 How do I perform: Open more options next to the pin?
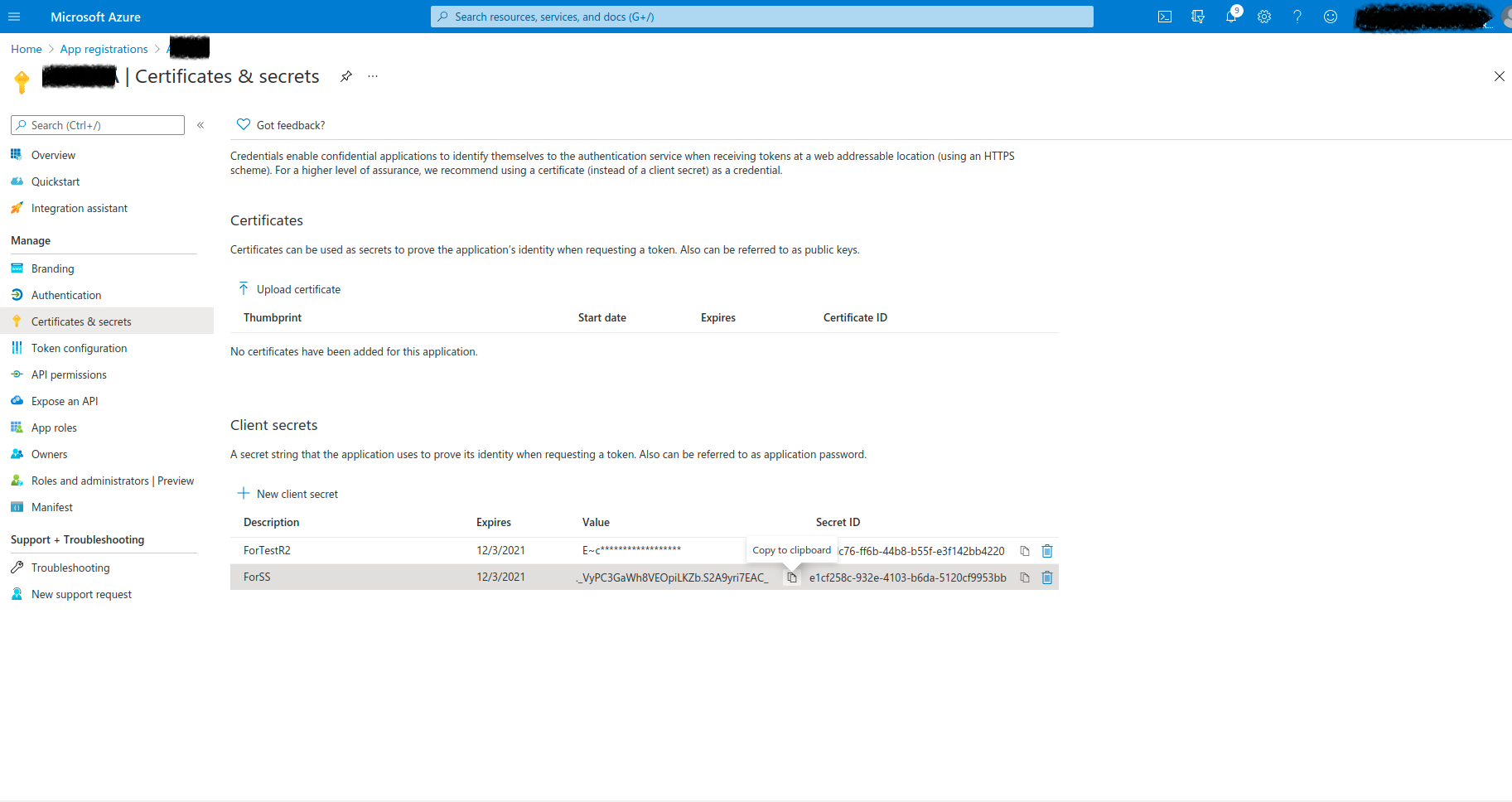click(372, 75)
